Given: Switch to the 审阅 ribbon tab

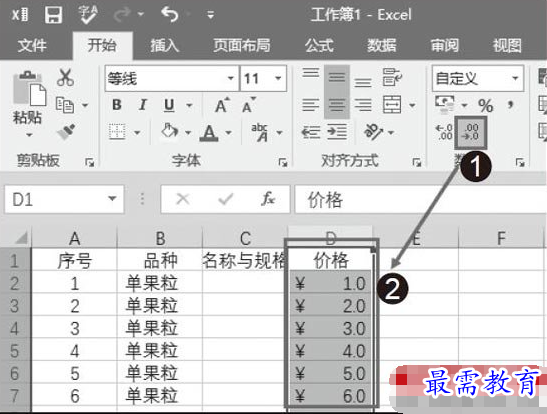Looking at the screenshot, I should (444, 46).
